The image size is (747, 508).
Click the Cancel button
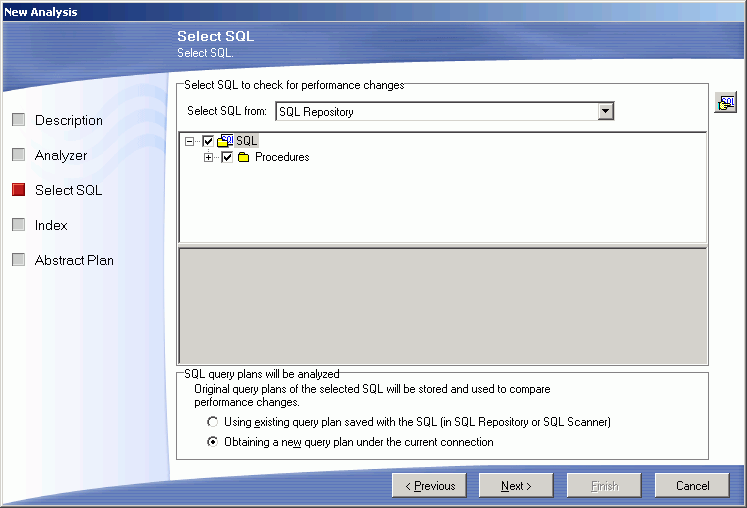[x=692, y=486]
